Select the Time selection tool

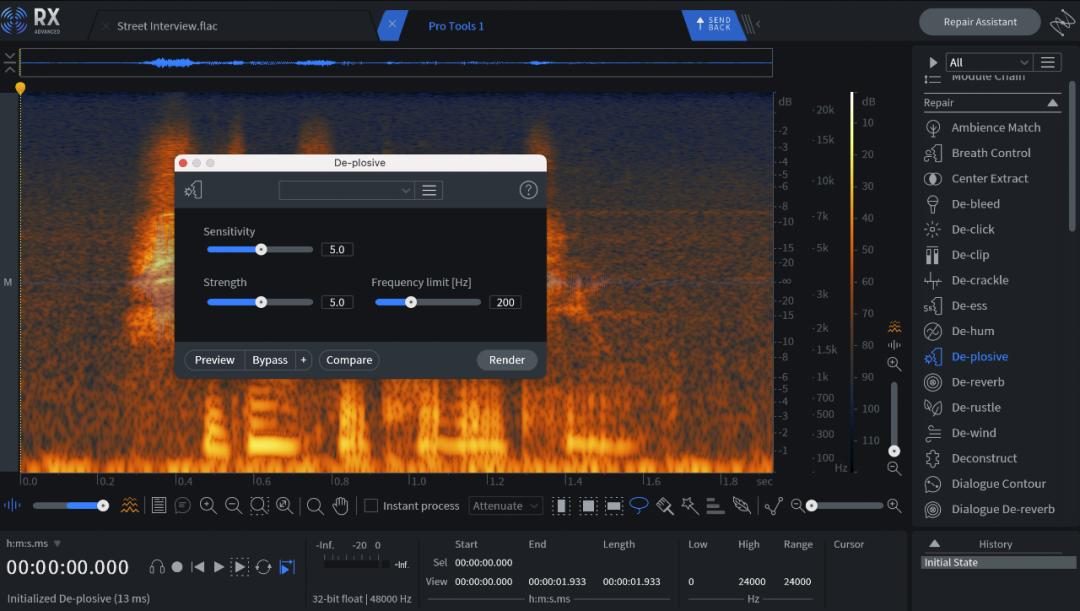coord(561,506)
